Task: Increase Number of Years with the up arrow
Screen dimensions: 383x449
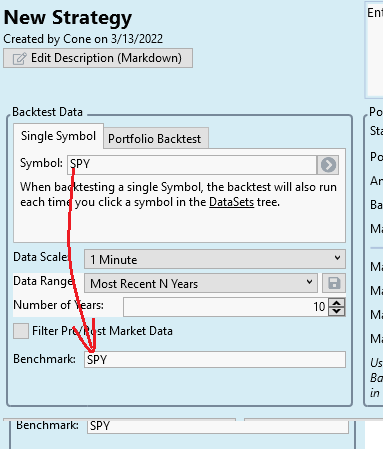Action: (337, 303)
